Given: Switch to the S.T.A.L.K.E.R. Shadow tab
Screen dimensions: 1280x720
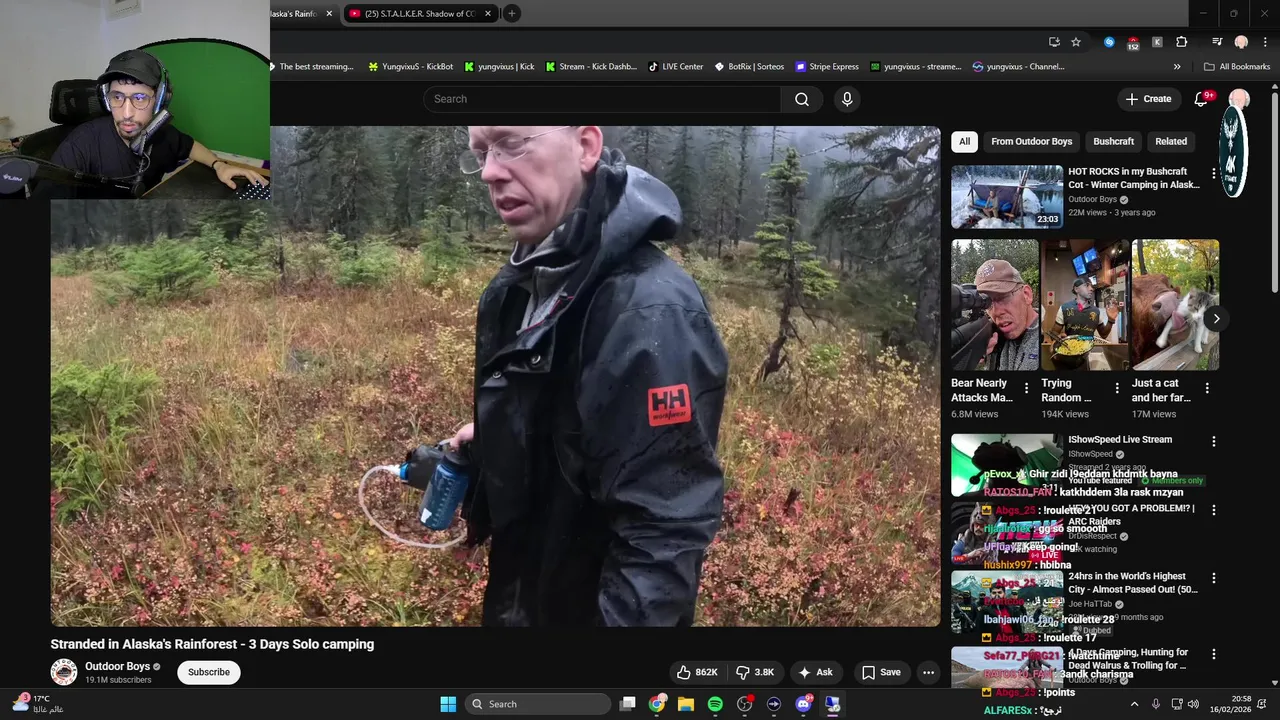Looking at the screenshot, I should (420, 13).
